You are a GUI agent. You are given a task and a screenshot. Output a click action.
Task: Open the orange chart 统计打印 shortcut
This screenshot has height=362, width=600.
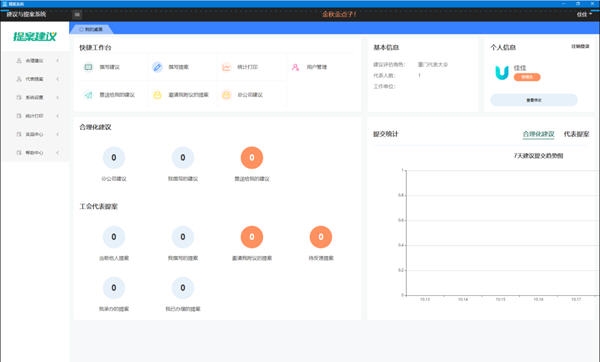[x=227, y=67]
